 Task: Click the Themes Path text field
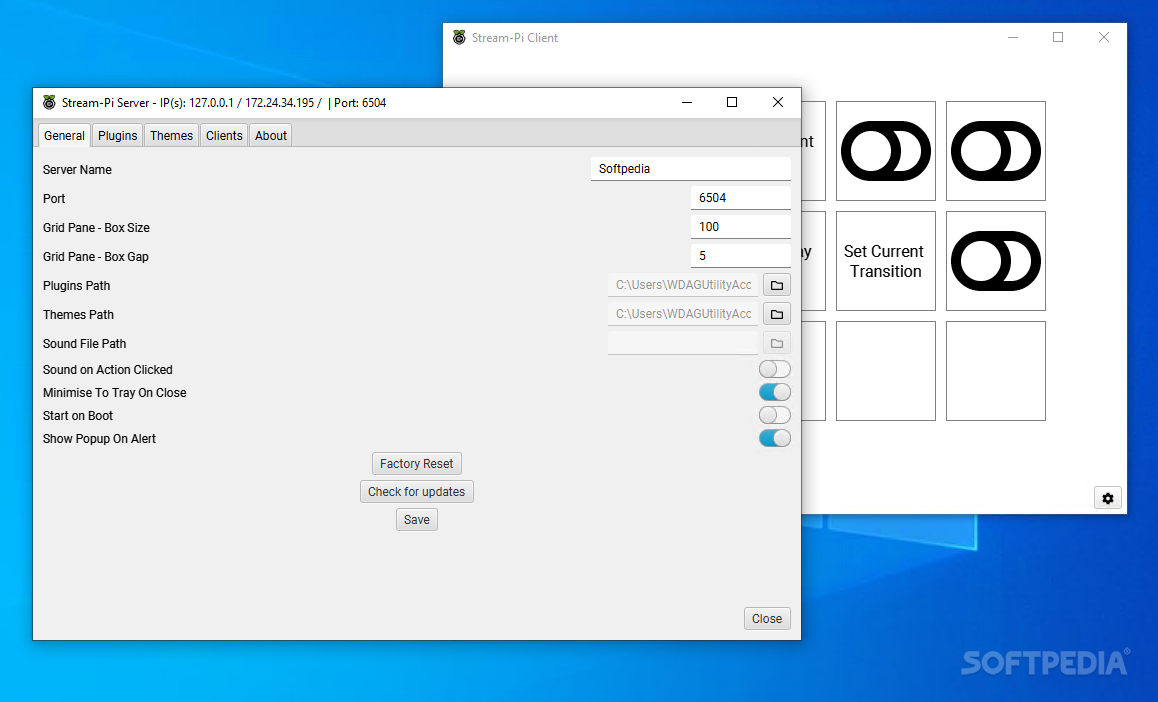tap(683, 314)
